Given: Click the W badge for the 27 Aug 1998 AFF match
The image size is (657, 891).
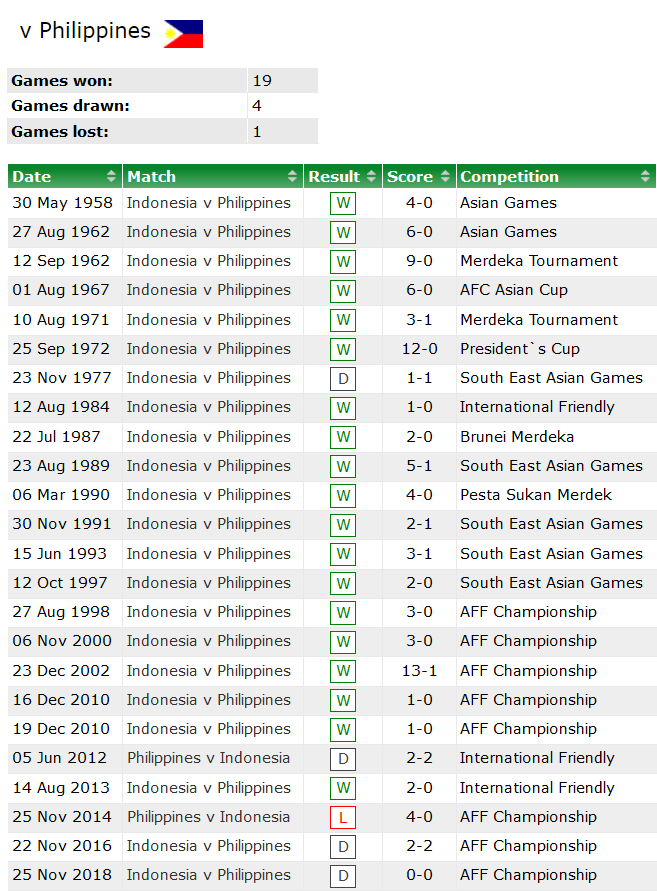Looking at the screenshot, I should [x=342, y=611].
